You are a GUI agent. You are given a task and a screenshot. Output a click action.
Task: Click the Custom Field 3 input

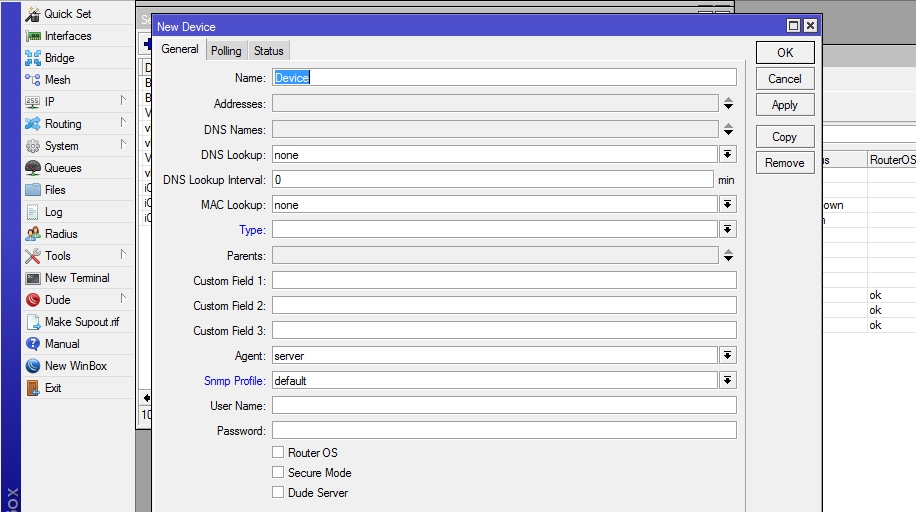point(504,330)
